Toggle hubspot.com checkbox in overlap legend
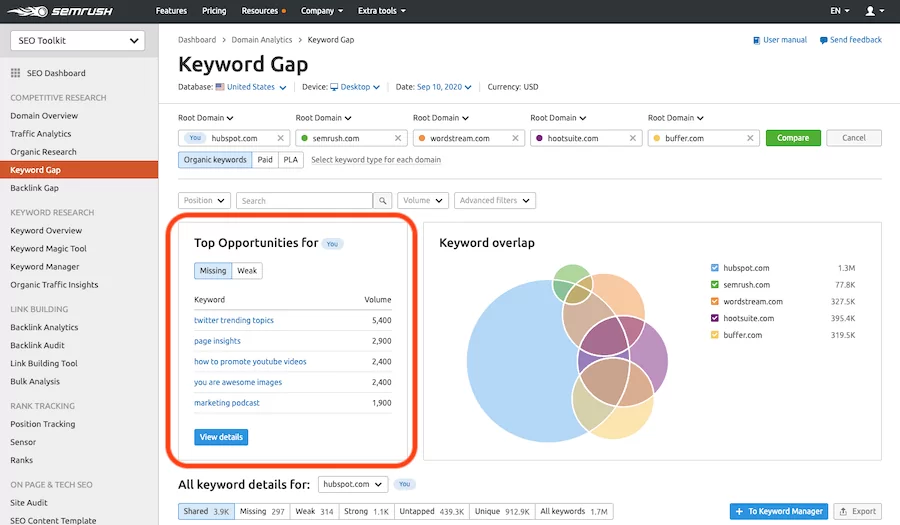The height and width of the screenshot is (525, 900). (715, 267)
